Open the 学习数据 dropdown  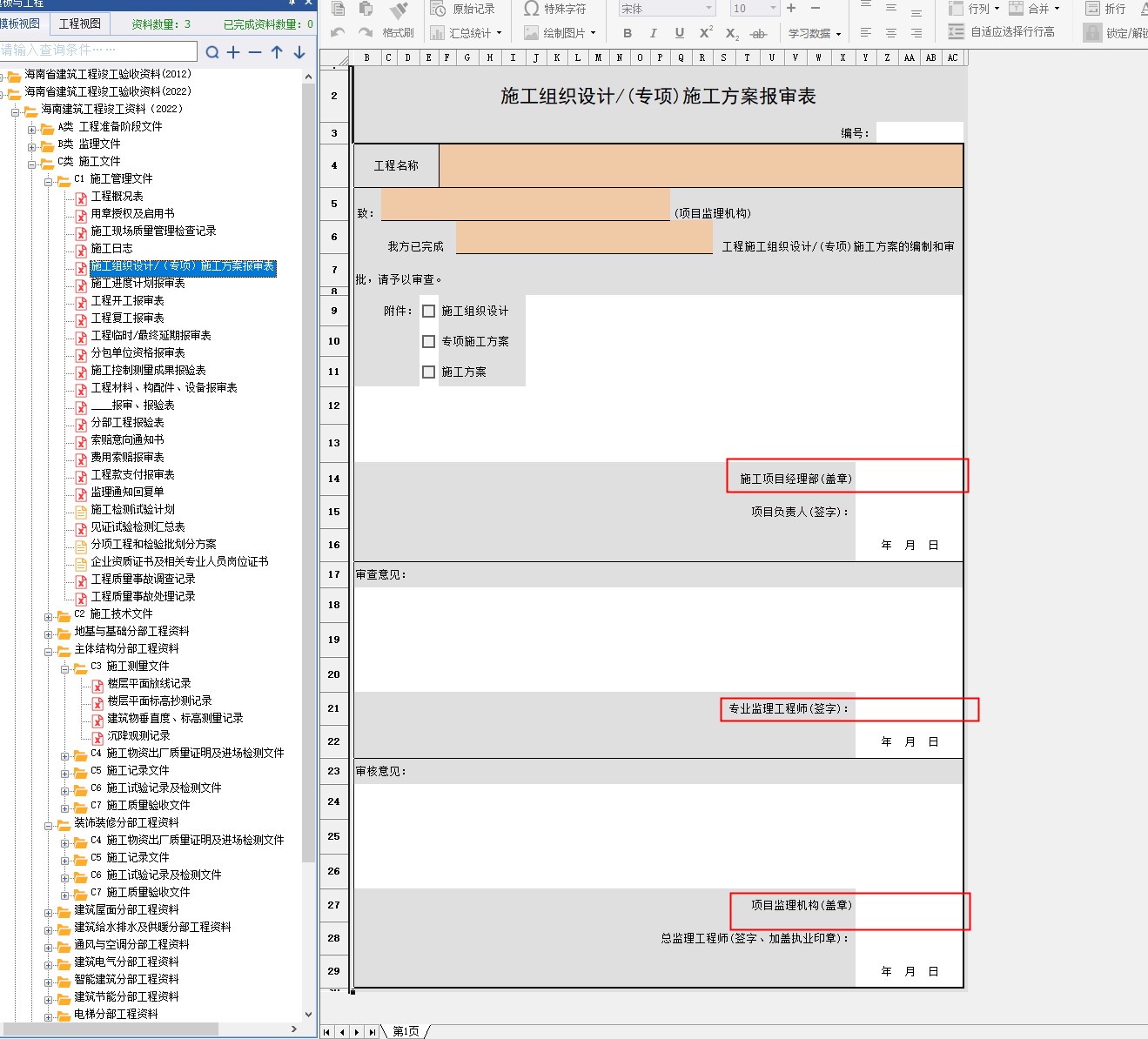coord(838,34)
